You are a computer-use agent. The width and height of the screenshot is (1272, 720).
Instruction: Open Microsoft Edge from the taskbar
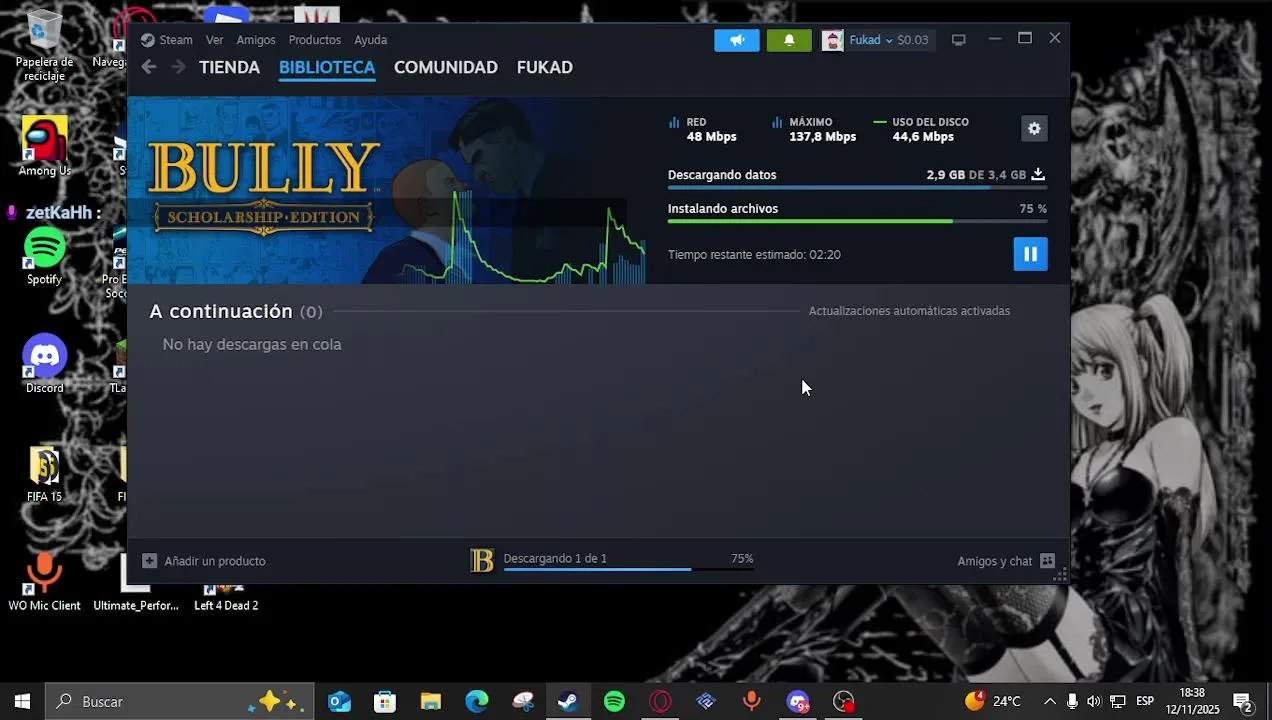(477, 702)
